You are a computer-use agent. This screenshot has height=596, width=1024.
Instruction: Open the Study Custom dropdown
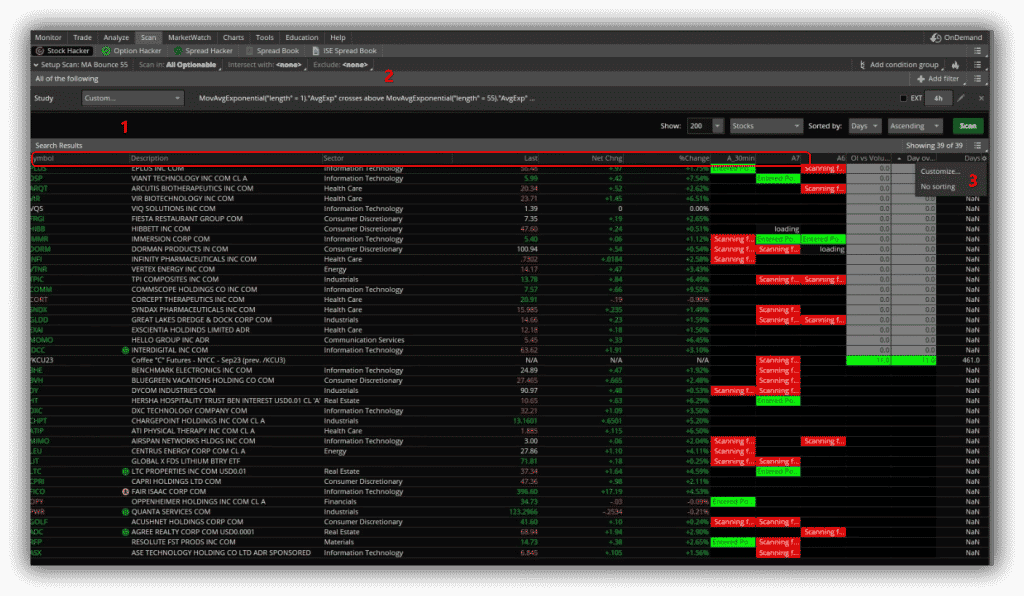coord(133,98)
